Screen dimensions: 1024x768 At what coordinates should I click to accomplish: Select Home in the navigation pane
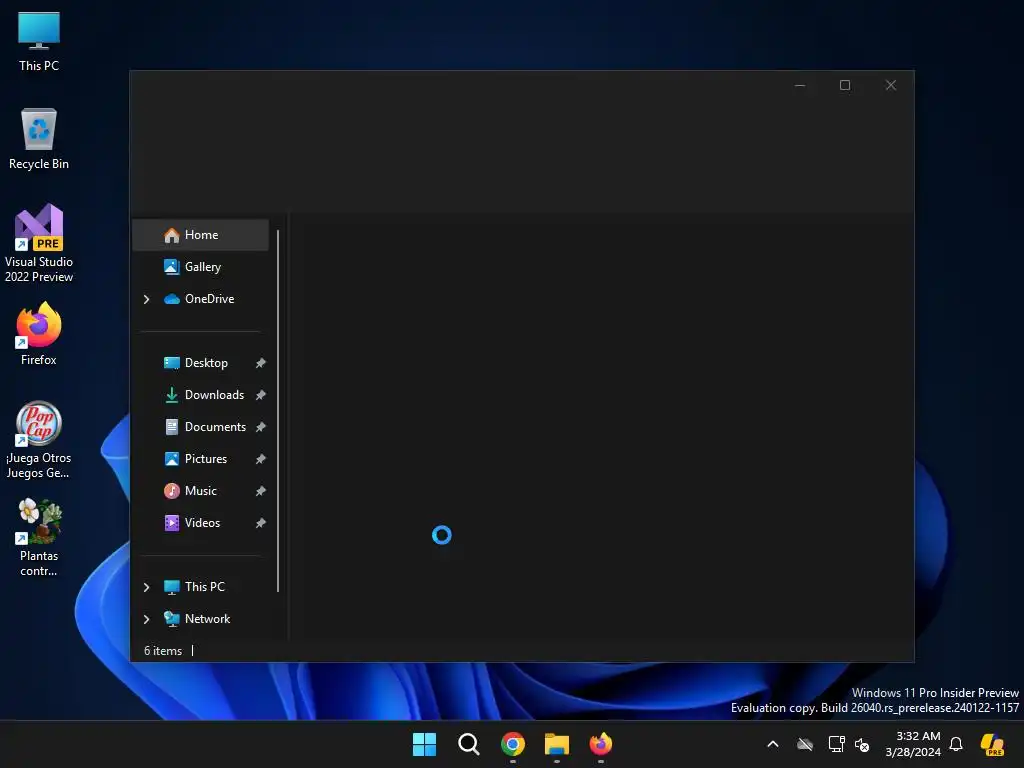point(200,235)
